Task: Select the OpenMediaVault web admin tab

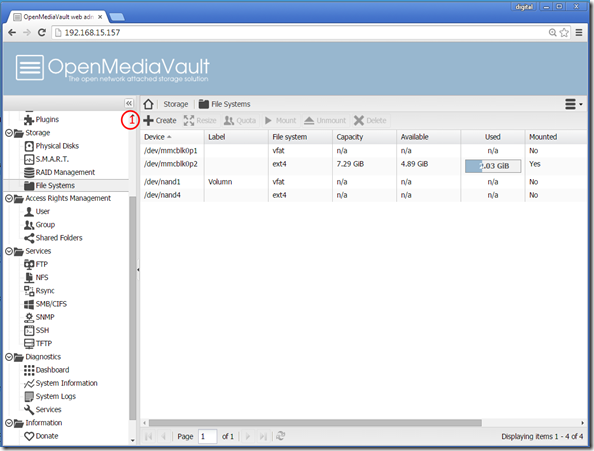Action: pyautogui.click(x=58, y=17)
